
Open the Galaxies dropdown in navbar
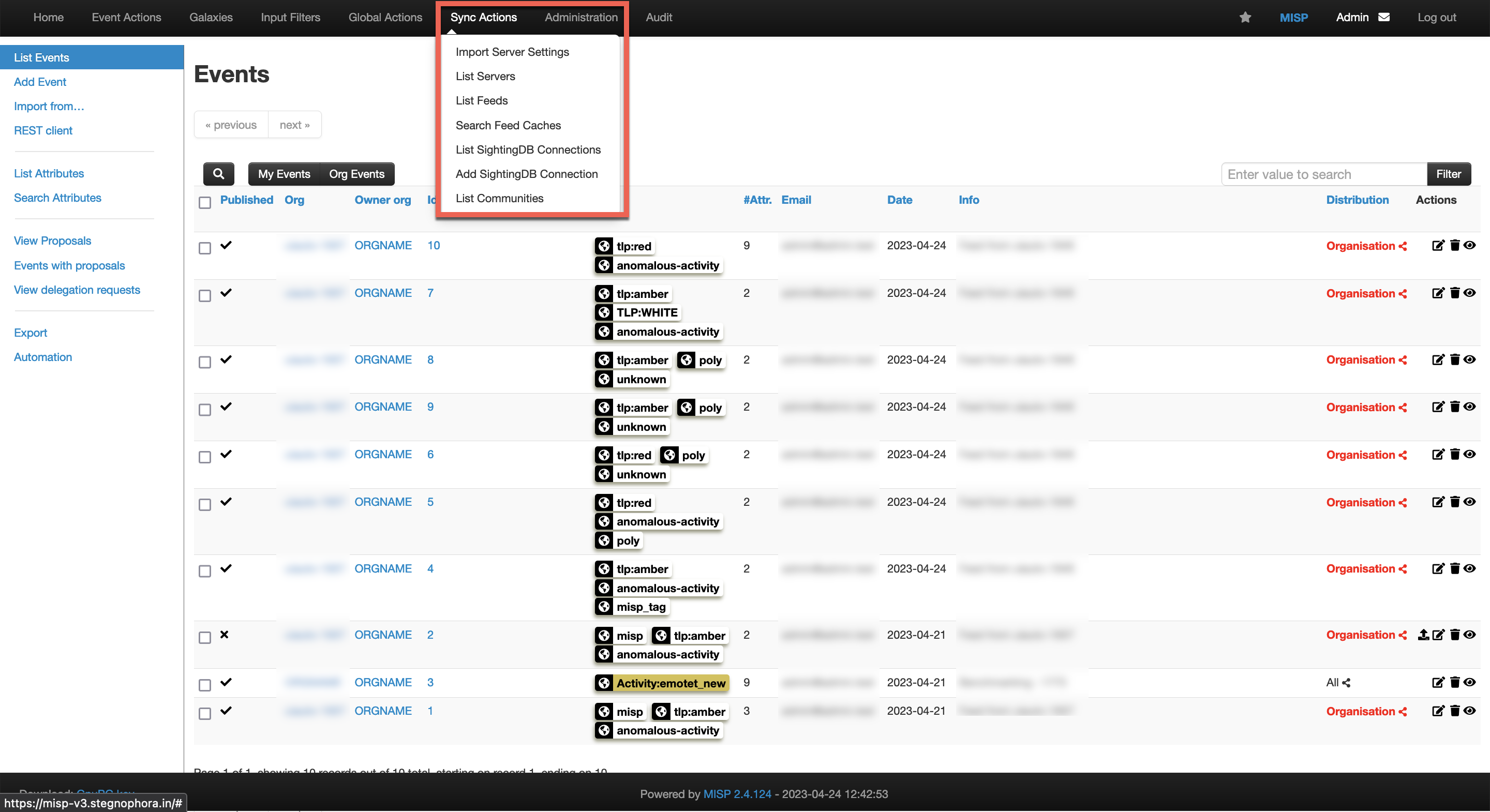pos(211,18)
